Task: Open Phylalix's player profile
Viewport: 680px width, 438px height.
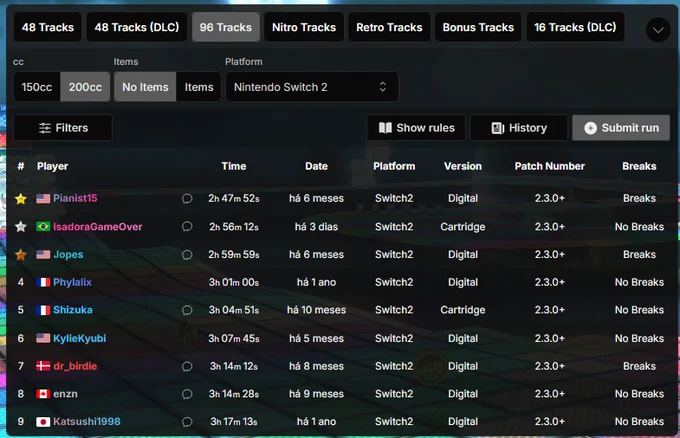Action: pos(72,282)
